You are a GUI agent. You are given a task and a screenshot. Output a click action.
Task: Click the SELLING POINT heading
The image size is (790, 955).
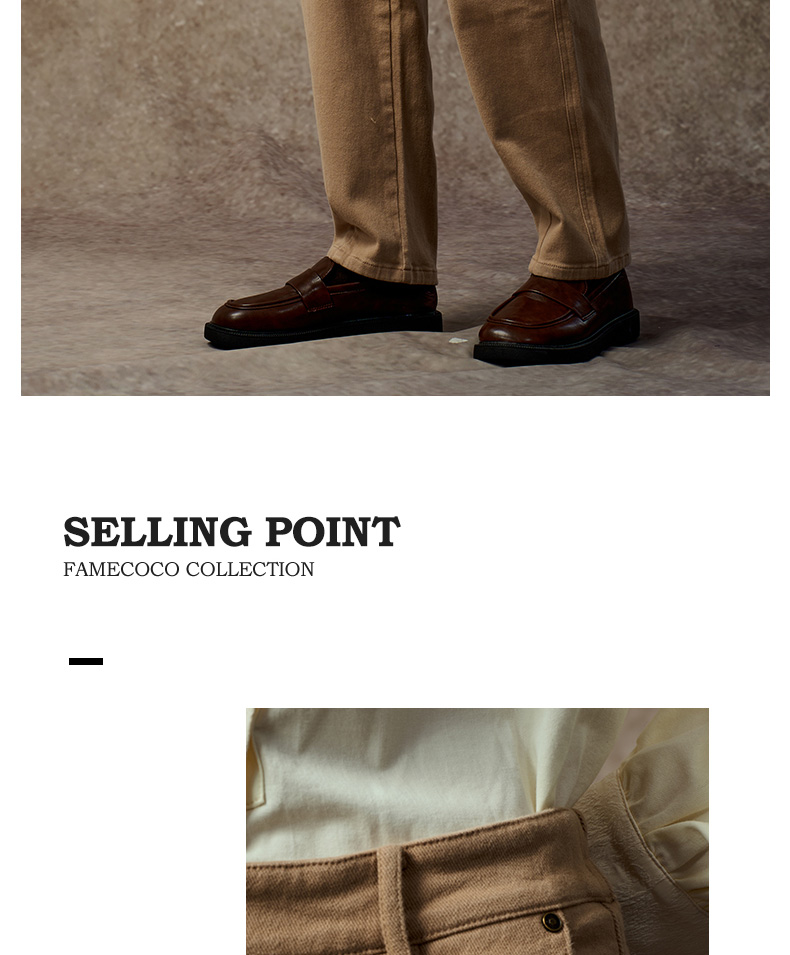coord(231,532)
